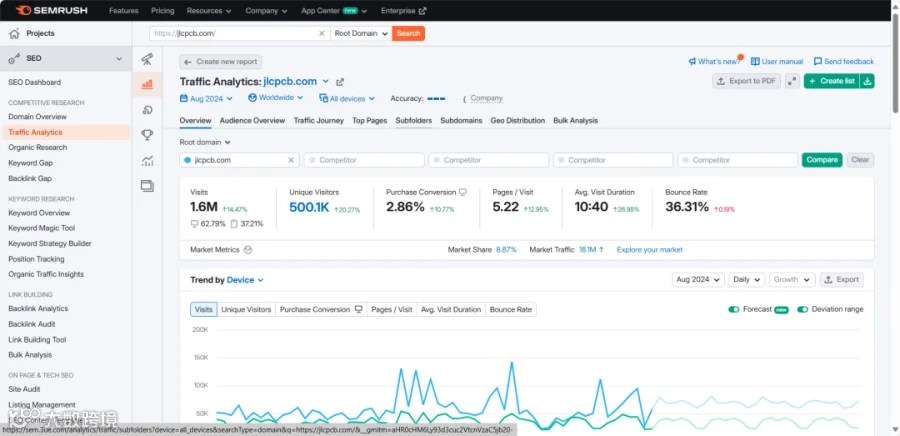
Task: Clear the jlcpcb.com URL search field
Action: [321, 33]
